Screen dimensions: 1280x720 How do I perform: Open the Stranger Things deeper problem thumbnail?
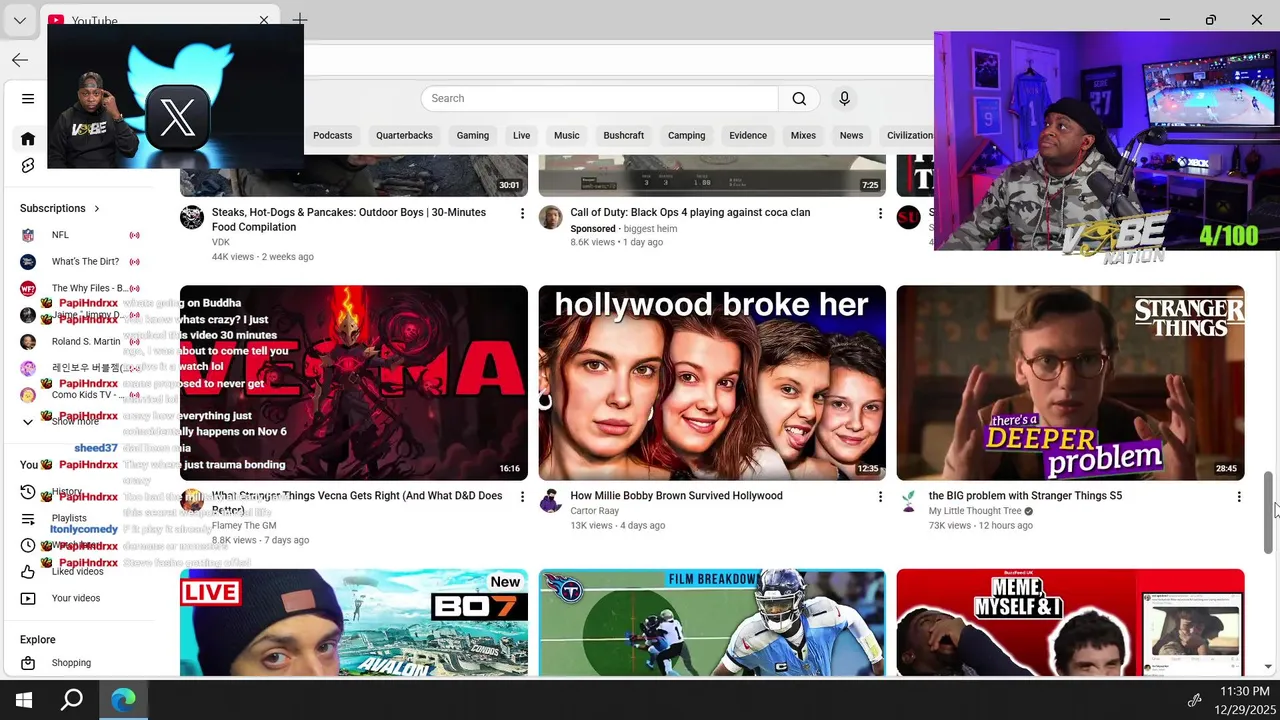point(1071,383)
